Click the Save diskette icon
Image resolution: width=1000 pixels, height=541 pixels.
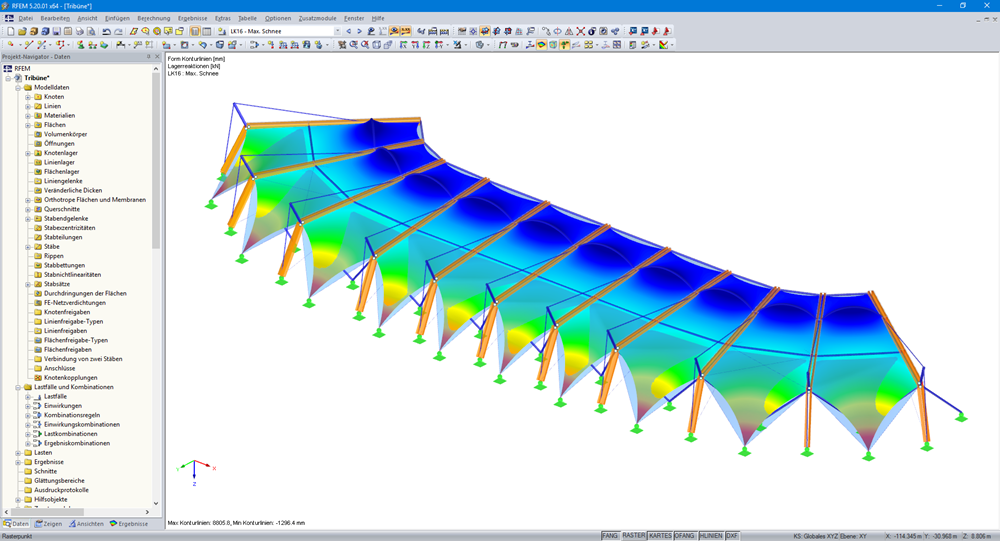tap(57, 31)
